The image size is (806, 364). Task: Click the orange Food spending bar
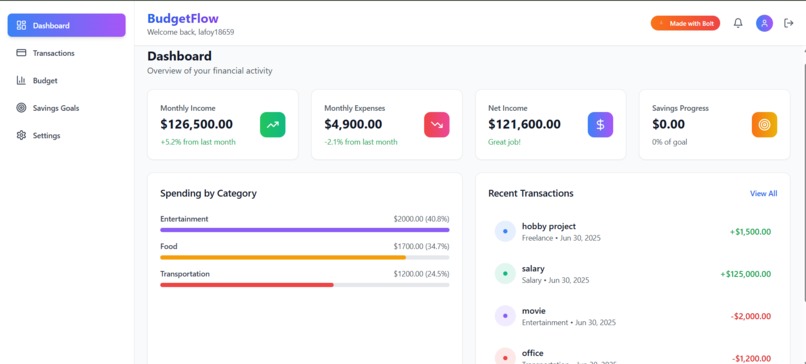[283, 257]
